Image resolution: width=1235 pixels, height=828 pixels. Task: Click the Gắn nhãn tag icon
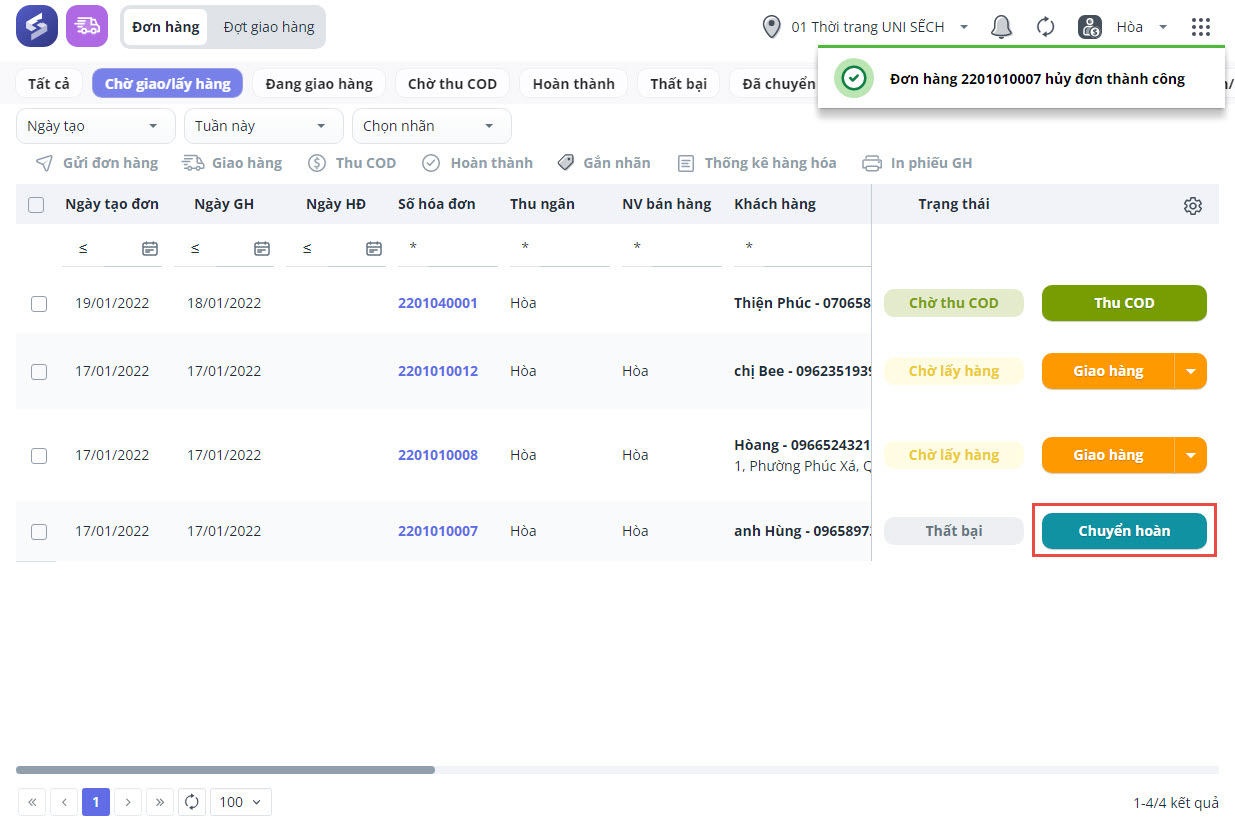coord(566,163)
